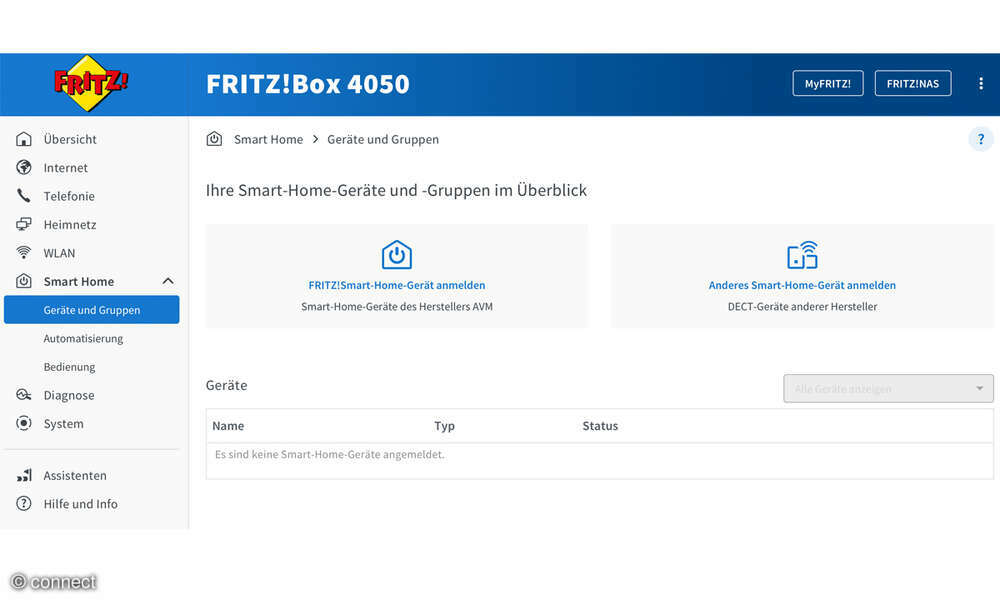
Task: Open the System section icon
Action: pyautogui.click(x=24, y=423)
